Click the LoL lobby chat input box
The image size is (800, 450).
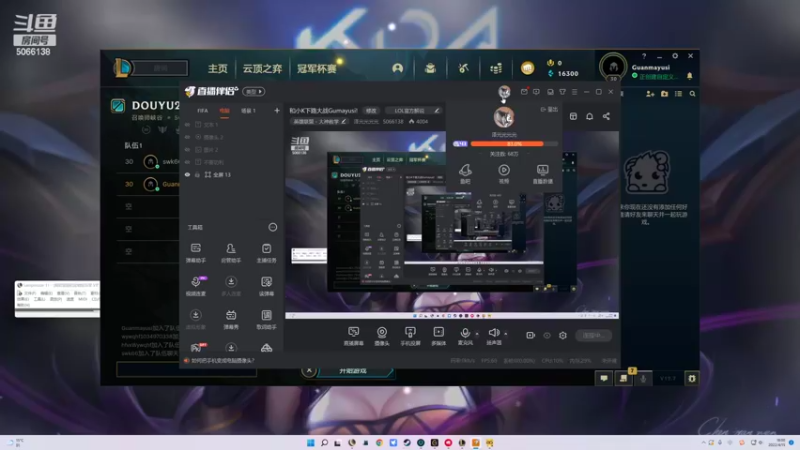click(187, 369)
